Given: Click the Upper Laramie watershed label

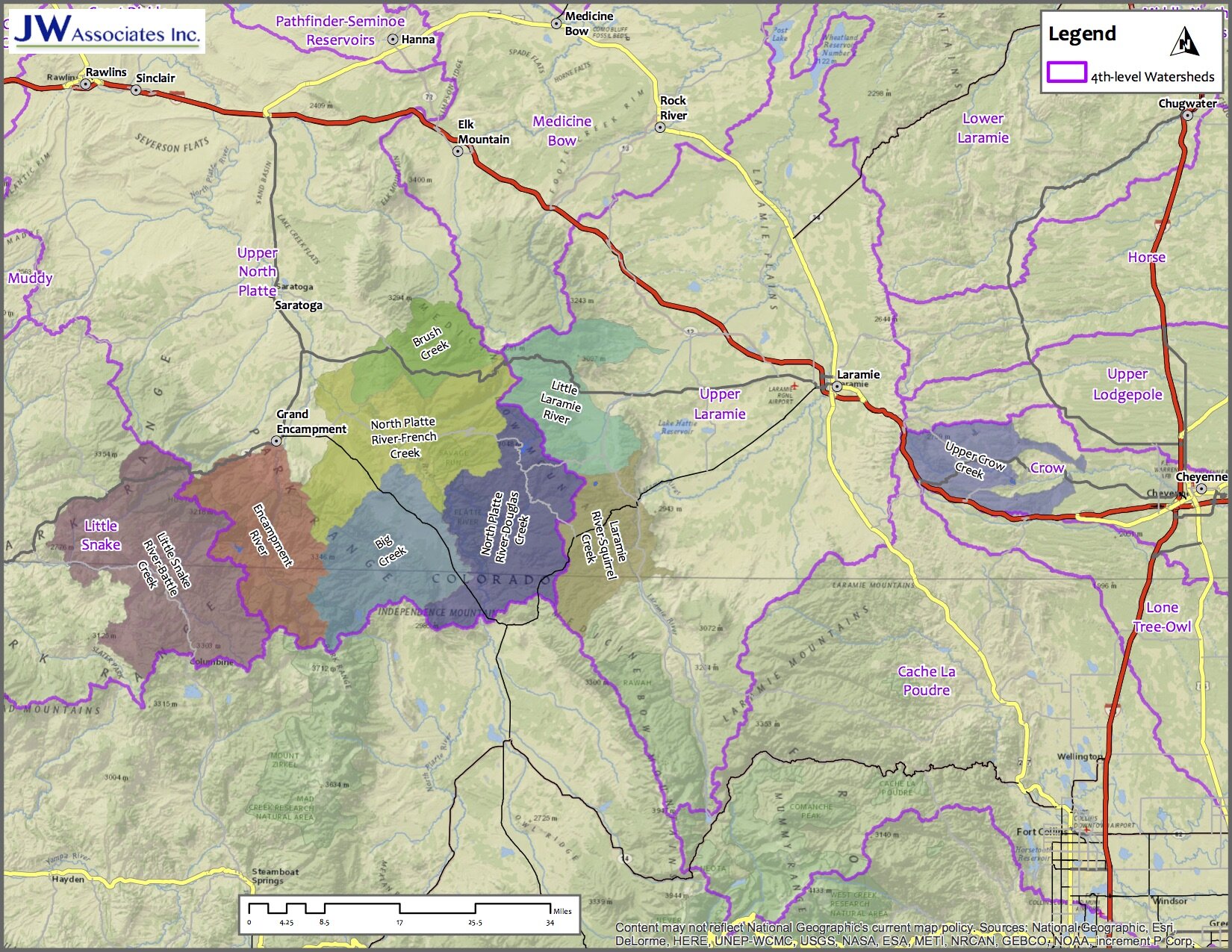Looking at the screenshot, I should tap(721, 403).
